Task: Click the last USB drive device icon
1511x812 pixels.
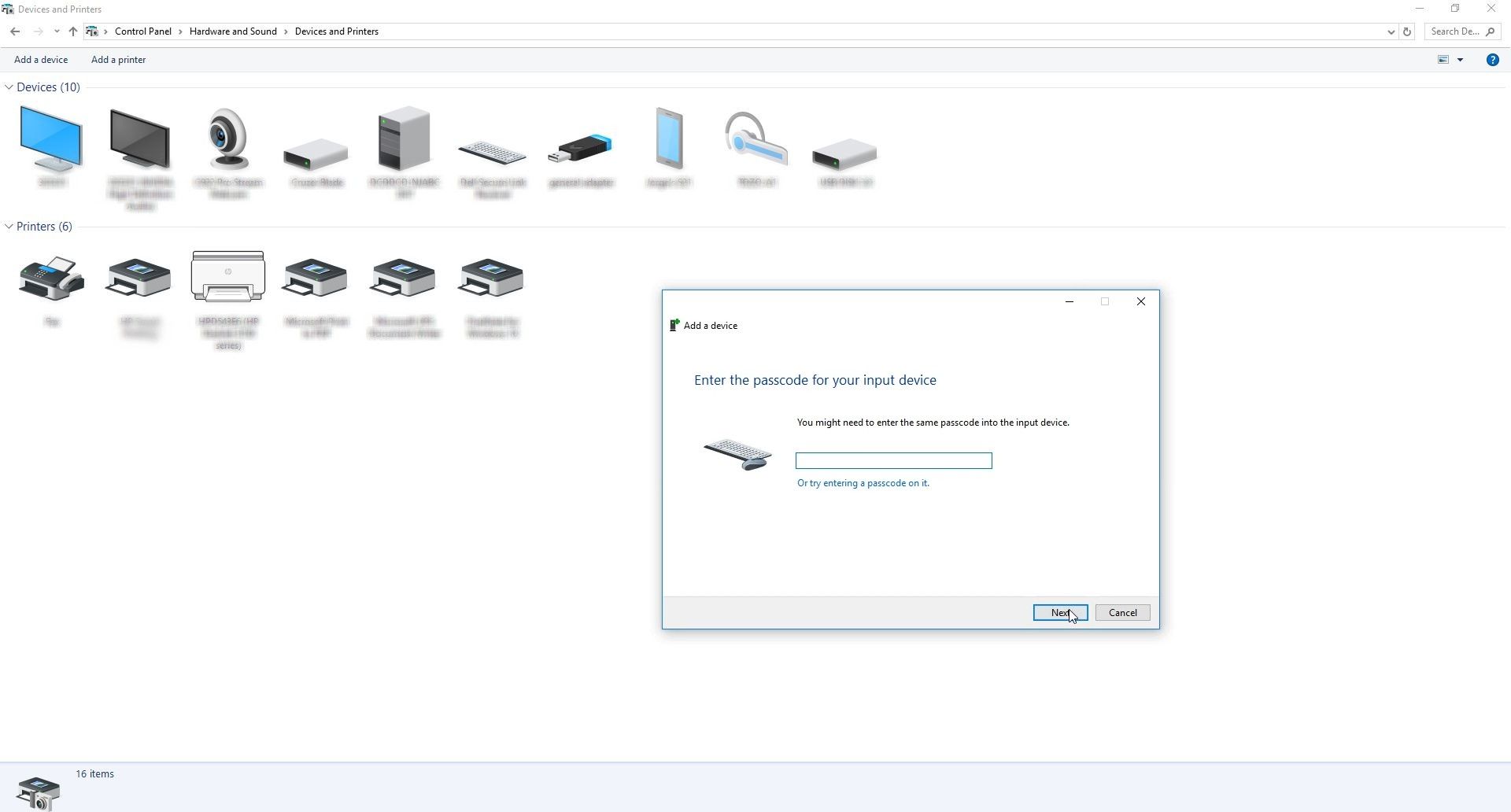Action: point(844,154)
